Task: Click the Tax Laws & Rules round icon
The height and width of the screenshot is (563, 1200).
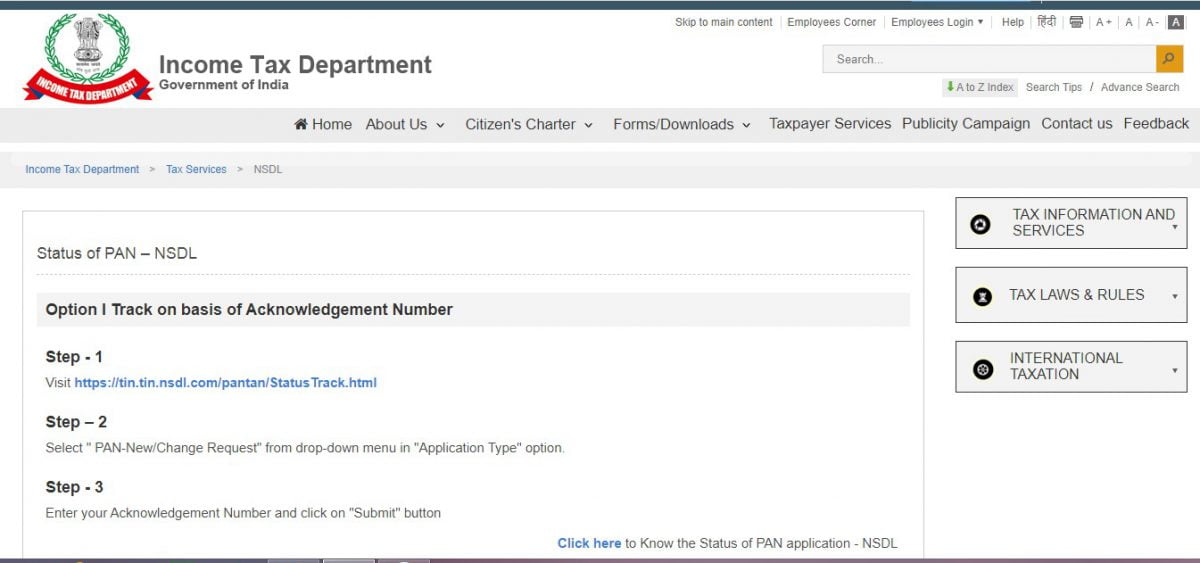Action: coord(983,297)
